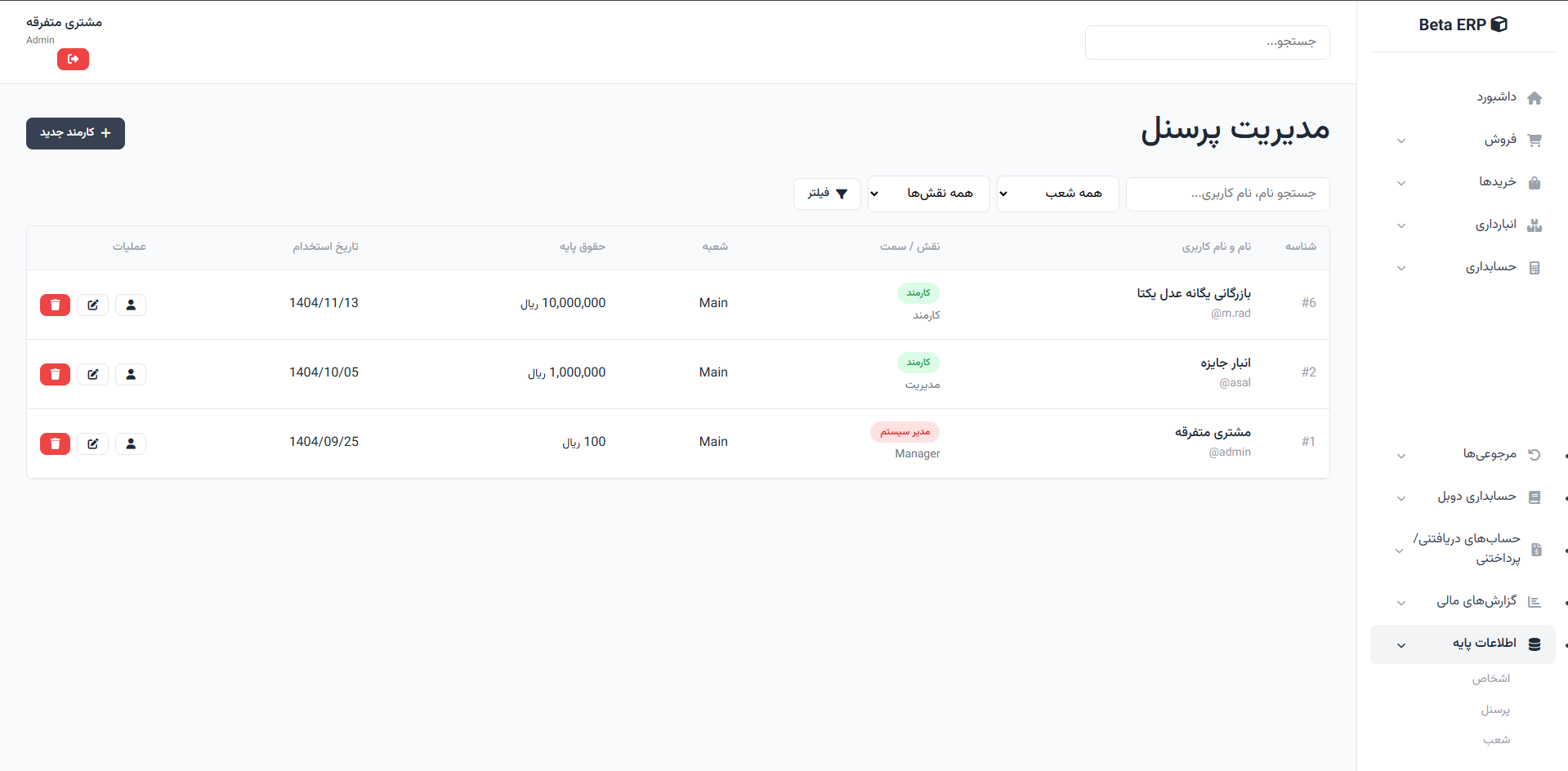Open the شعب submenu item

(x=1497, y=740)
